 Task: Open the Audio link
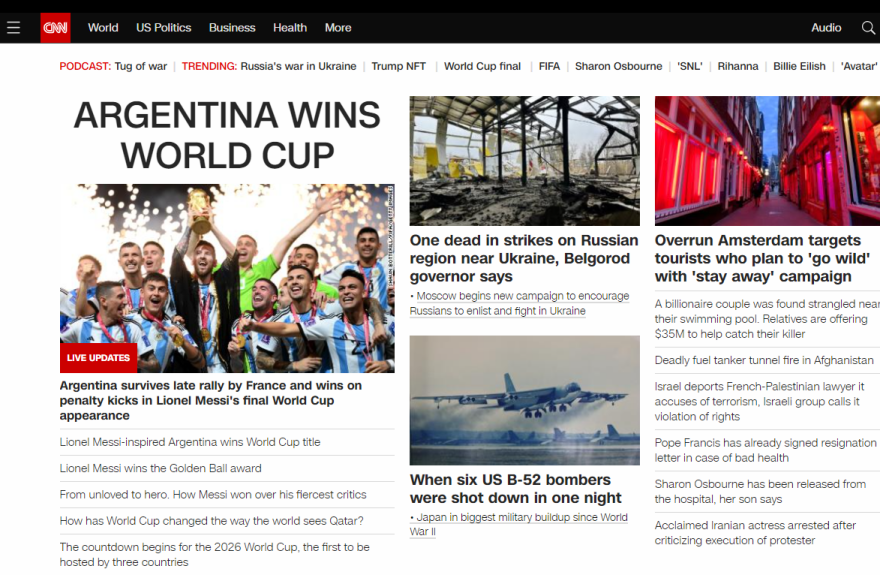click(x=826, y=27)
